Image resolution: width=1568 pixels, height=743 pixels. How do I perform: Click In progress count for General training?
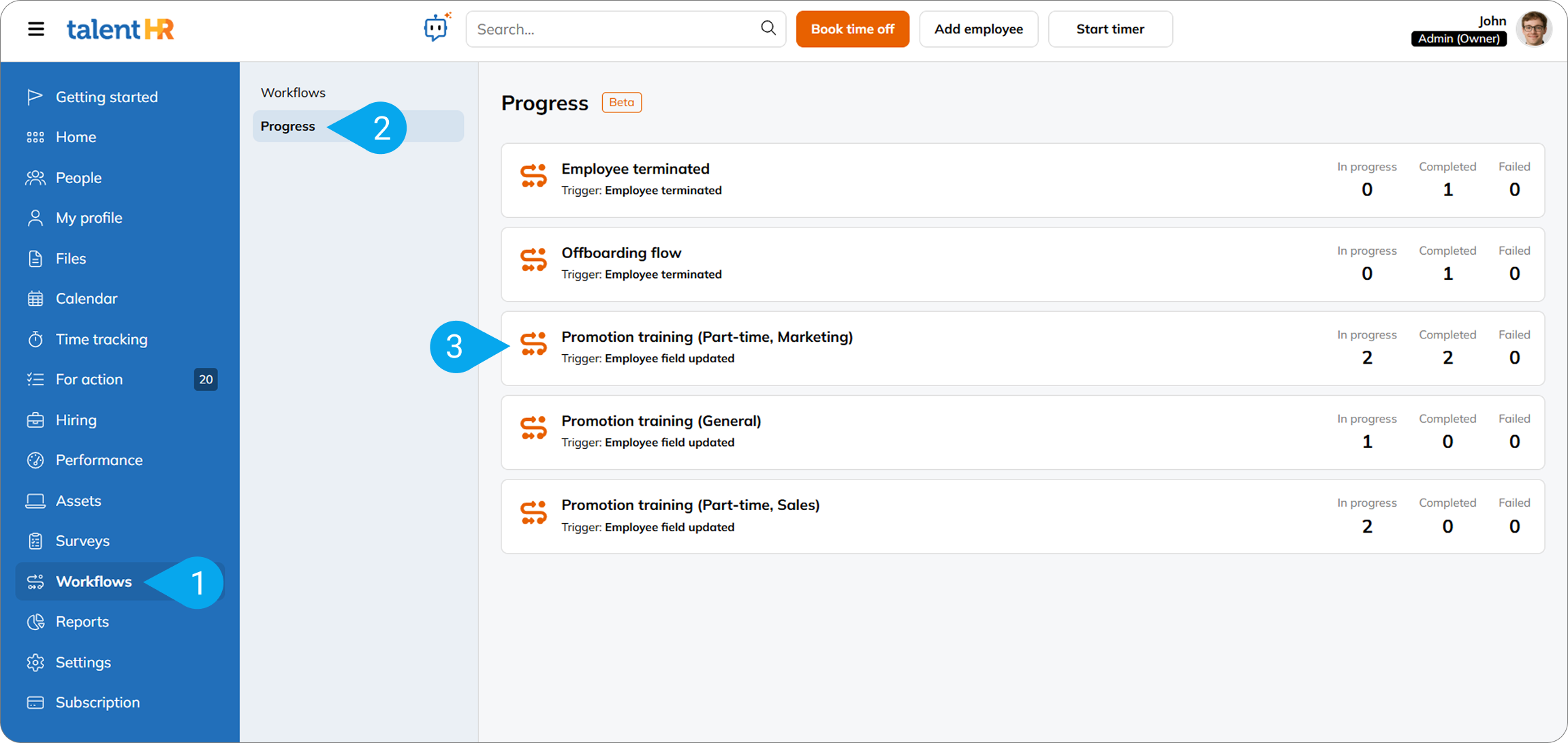[x=1366, y=442]
